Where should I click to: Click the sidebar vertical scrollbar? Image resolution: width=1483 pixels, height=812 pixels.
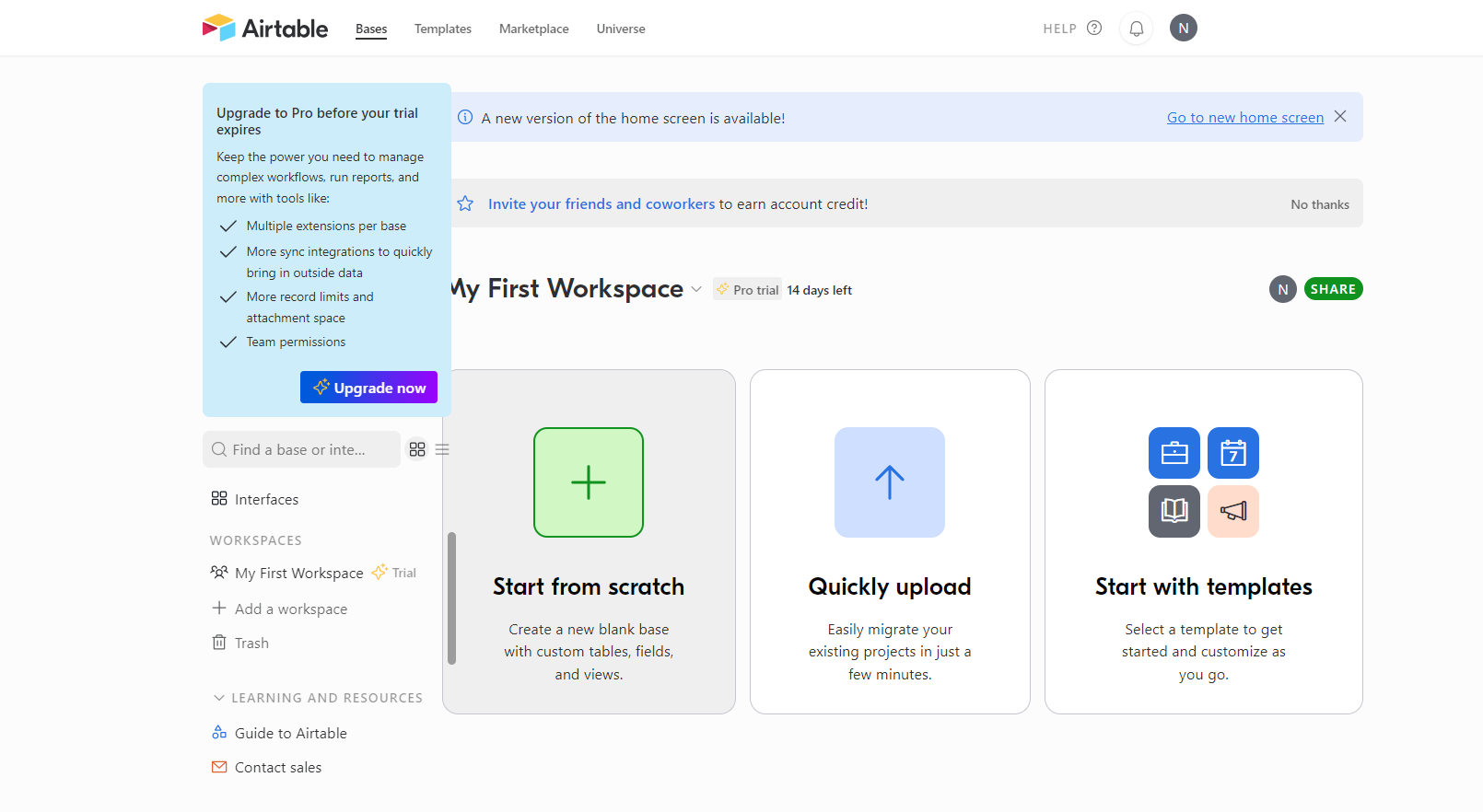pyautogui.click(x=451, y=598)
